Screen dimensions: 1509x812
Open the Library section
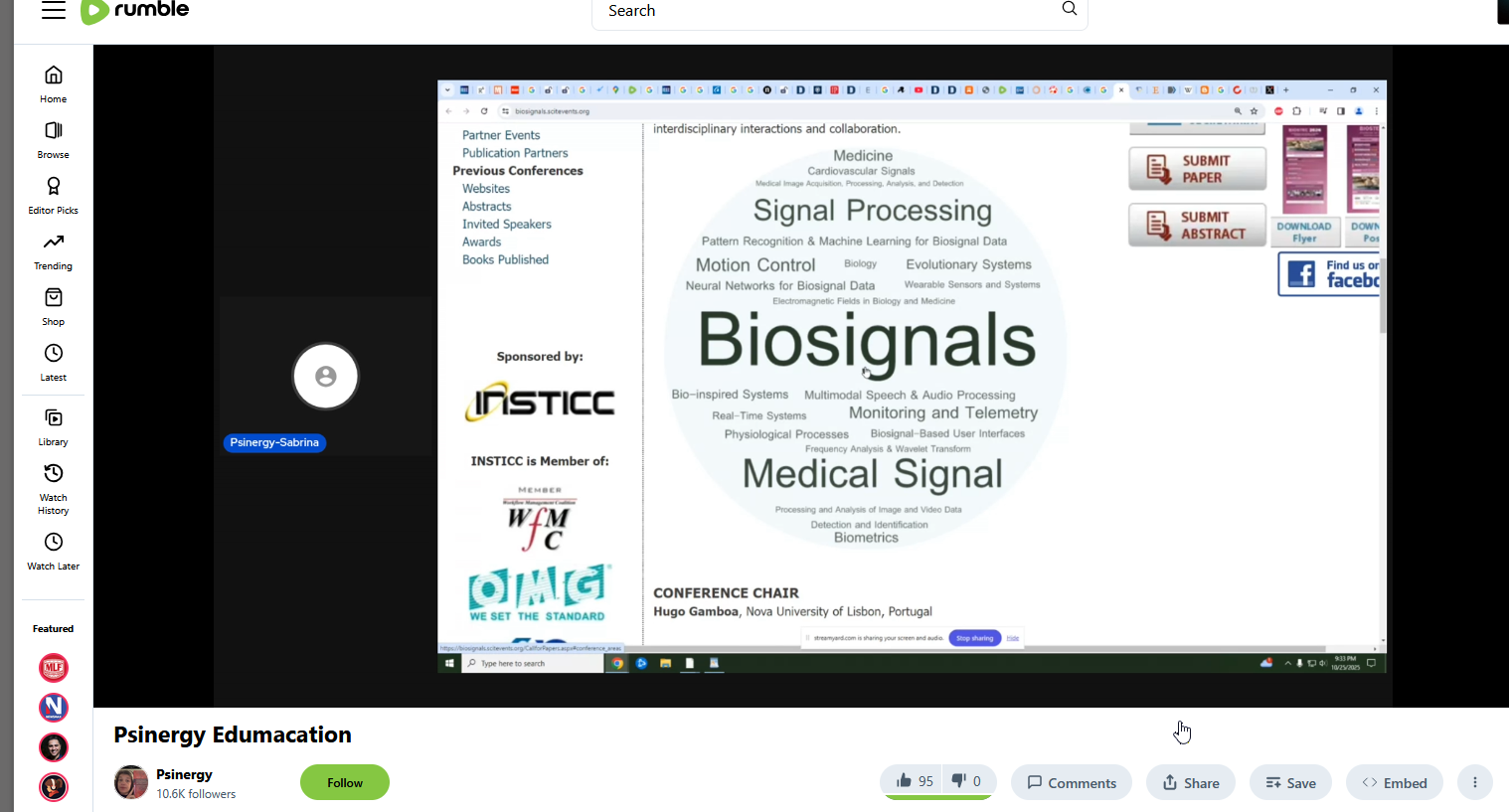coord(54,427)
